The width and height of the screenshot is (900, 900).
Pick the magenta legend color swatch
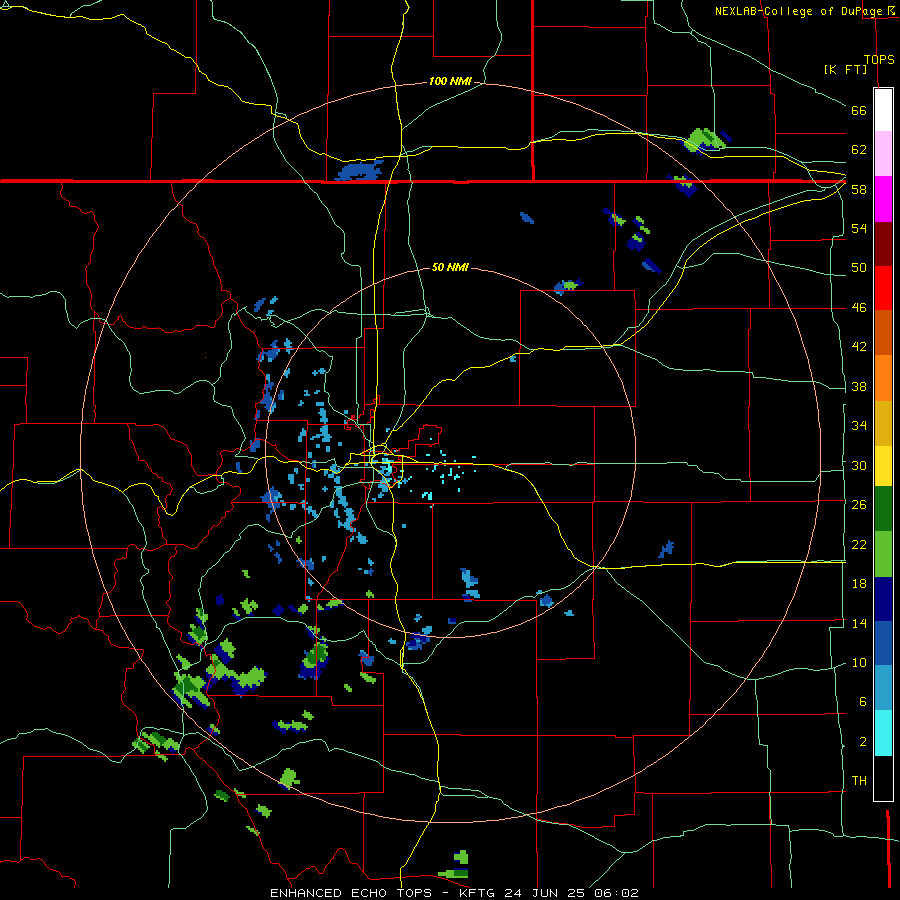coord(883,199)
